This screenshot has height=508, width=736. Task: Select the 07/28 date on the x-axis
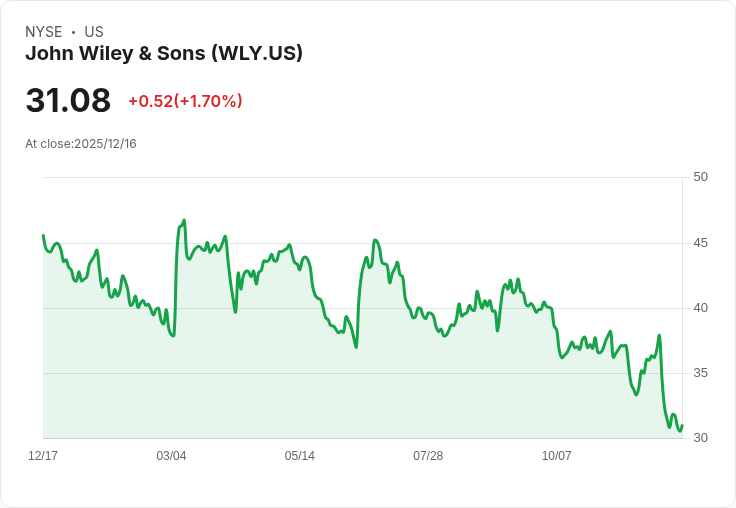coord(428,456)
